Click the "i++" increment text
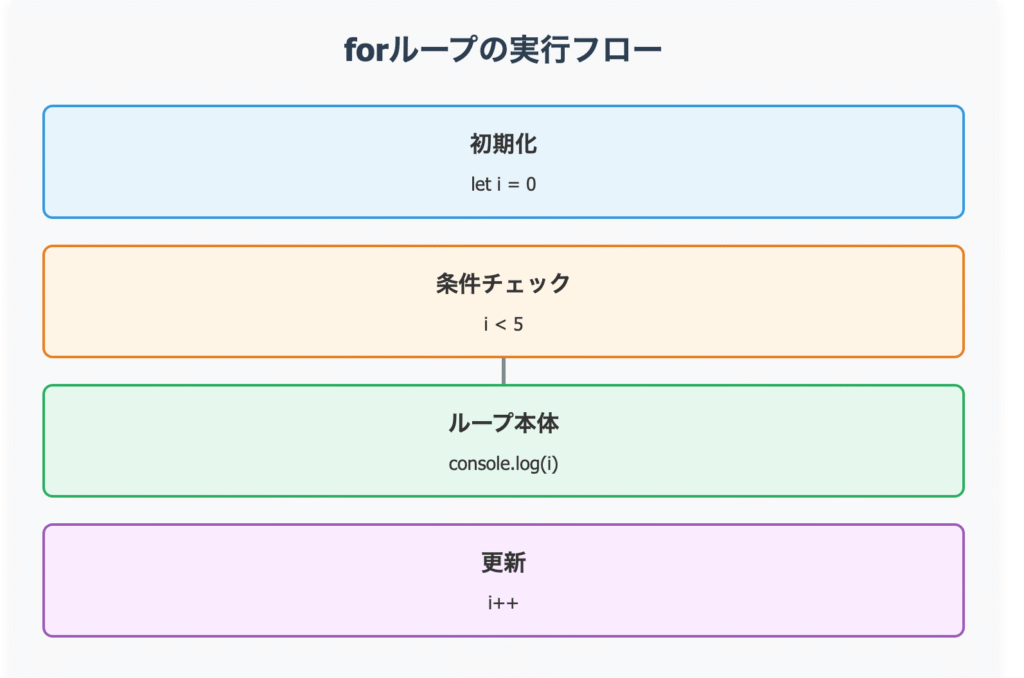 [503, 604]
